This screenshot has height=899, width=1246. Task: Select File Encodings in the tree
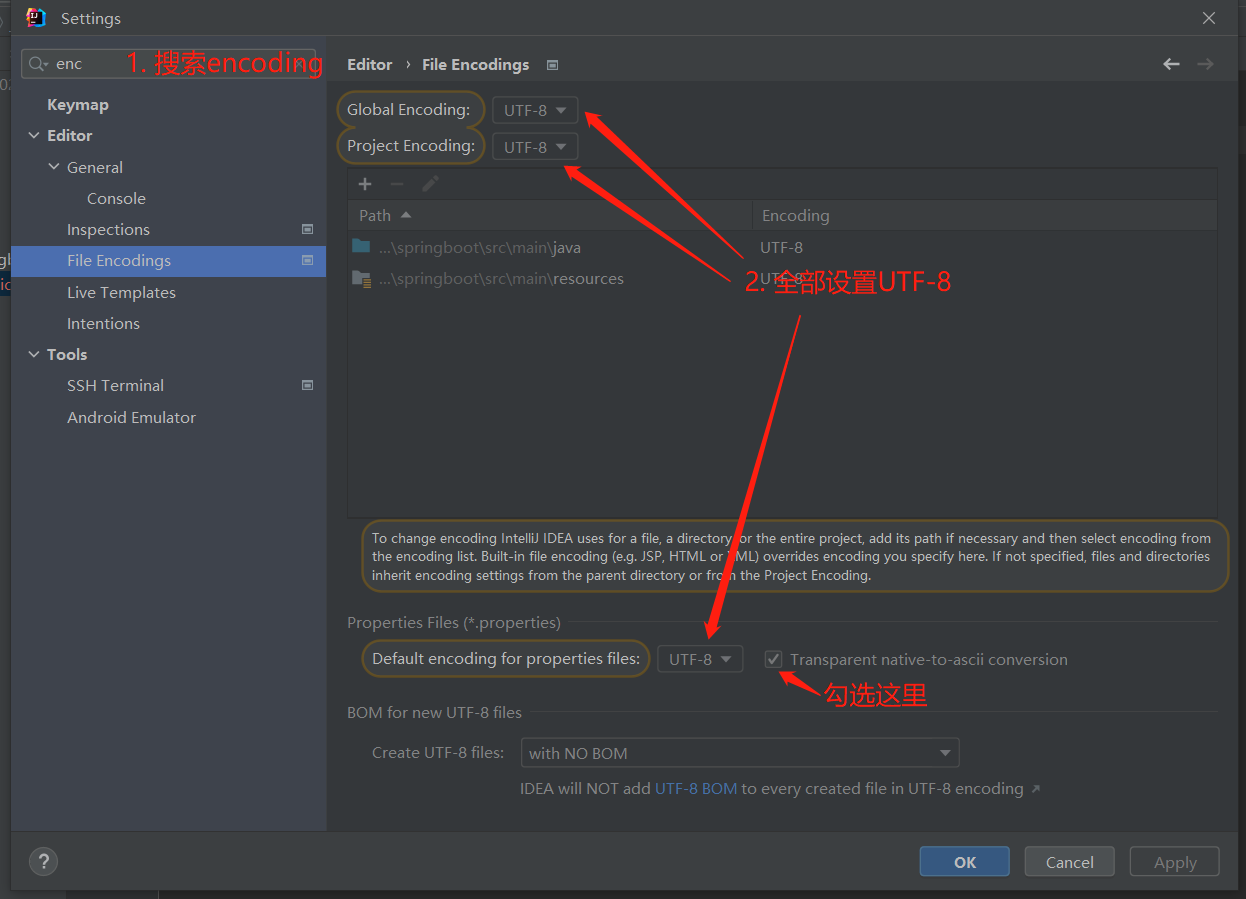pos(168,261)
